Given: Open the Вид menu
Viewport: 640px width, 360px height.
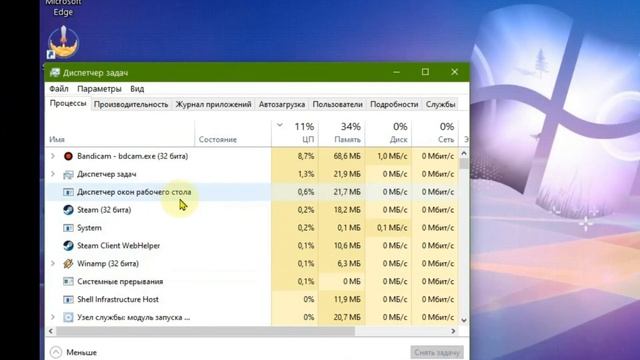Looking at the screenshot, I should point(137,89).
